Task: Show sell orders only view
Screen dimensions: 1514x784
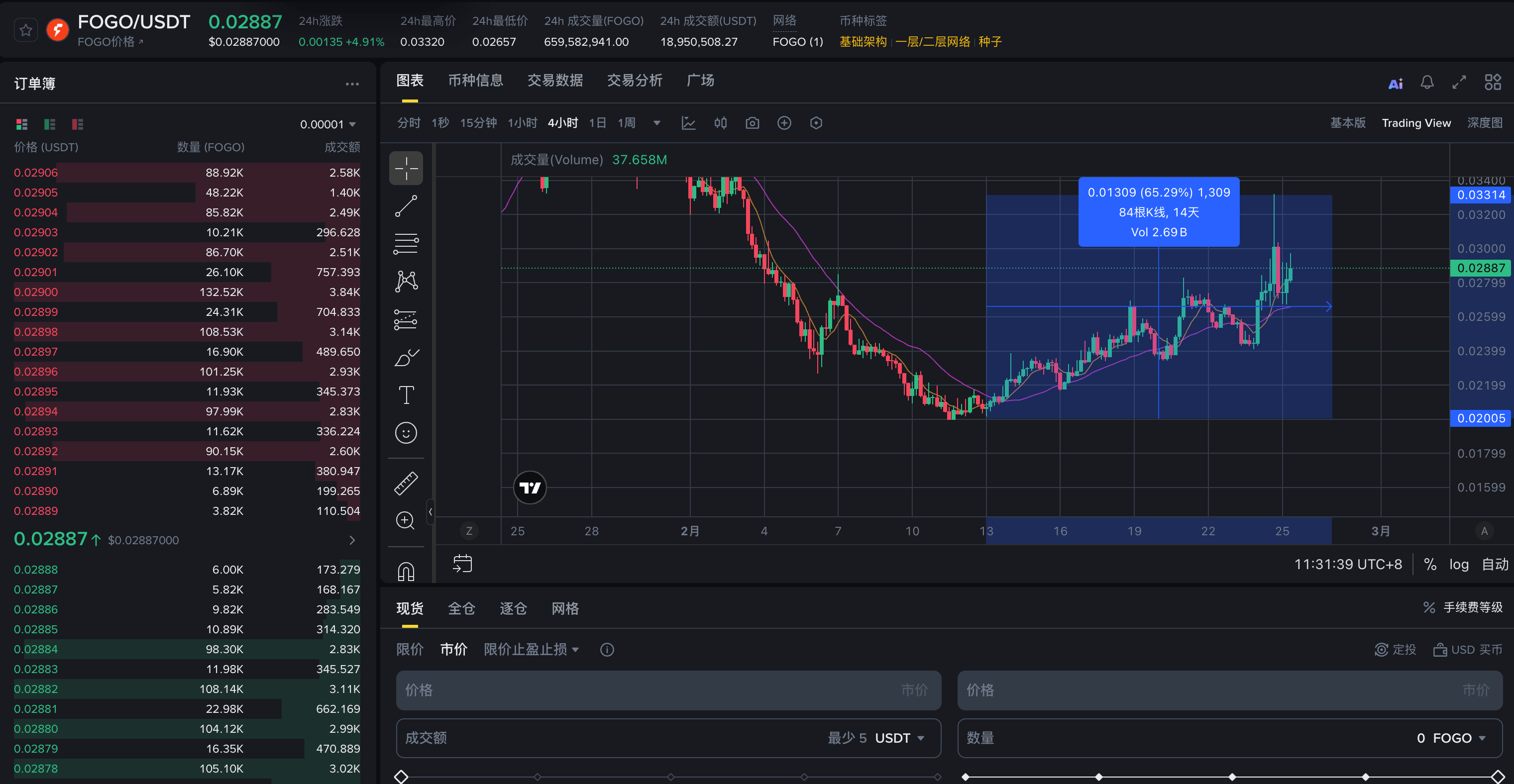Action: coord(78,124)
